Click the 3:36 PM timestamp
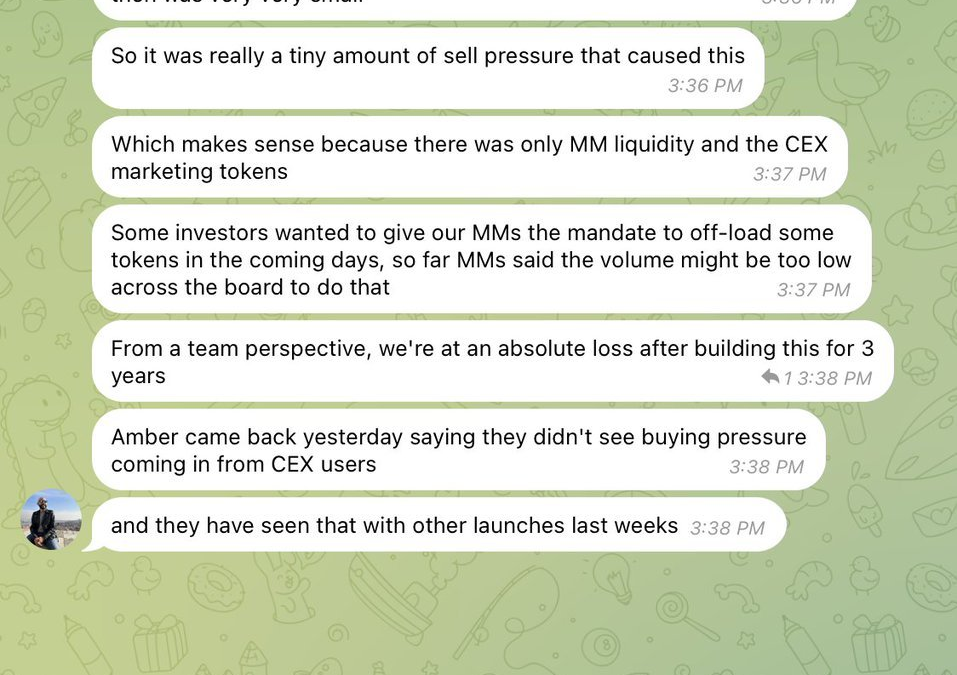This screenshot has width=957, height=675. pos(705,85)
